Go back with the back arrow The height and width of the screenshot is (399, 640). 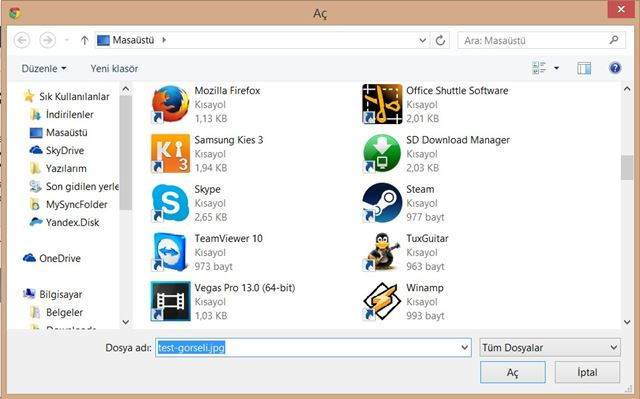click(x=22, y=40)
